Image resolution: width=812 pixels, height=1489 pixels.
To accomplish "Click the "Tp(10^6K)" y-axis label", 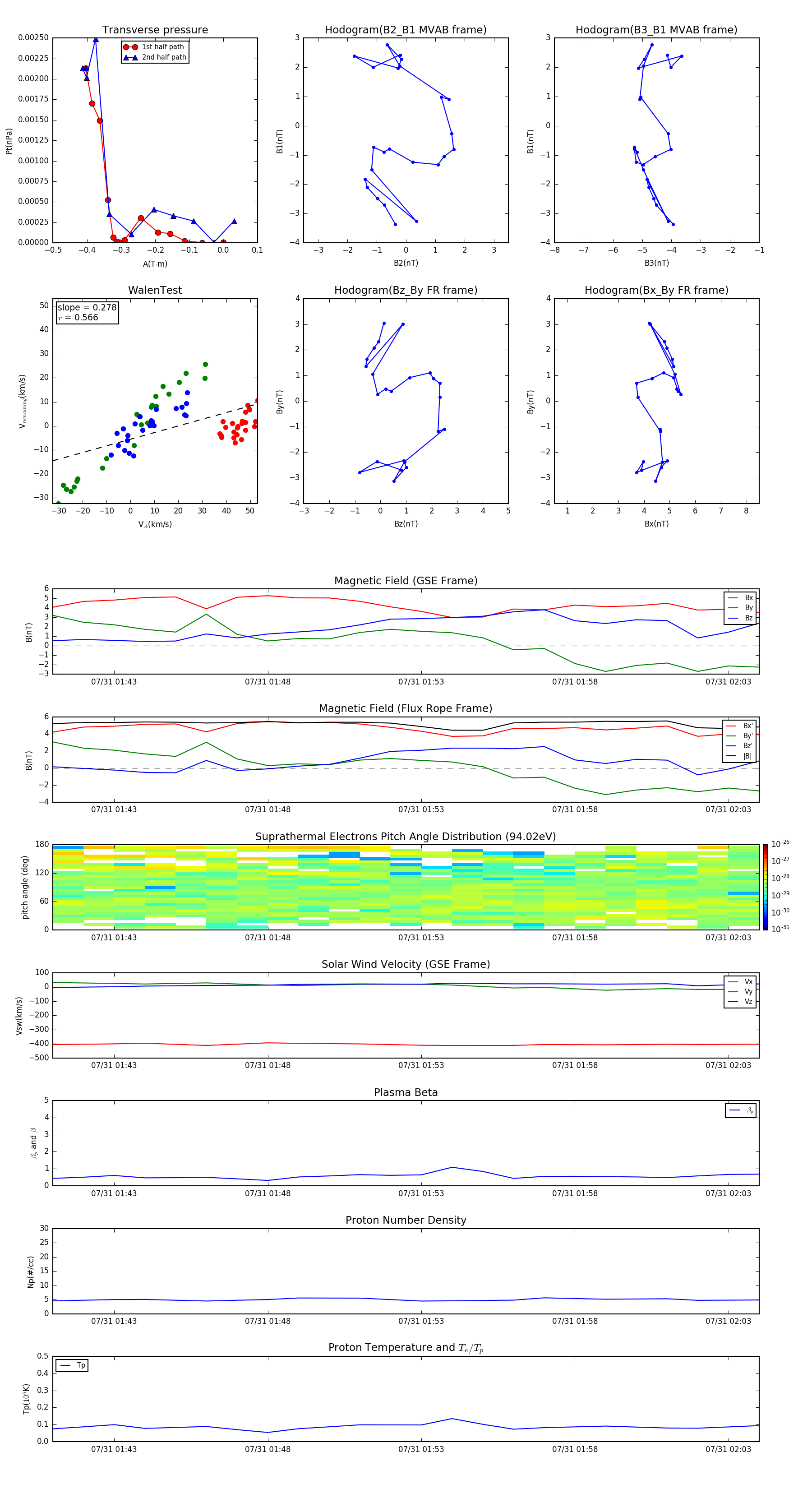I will 26,1399.
